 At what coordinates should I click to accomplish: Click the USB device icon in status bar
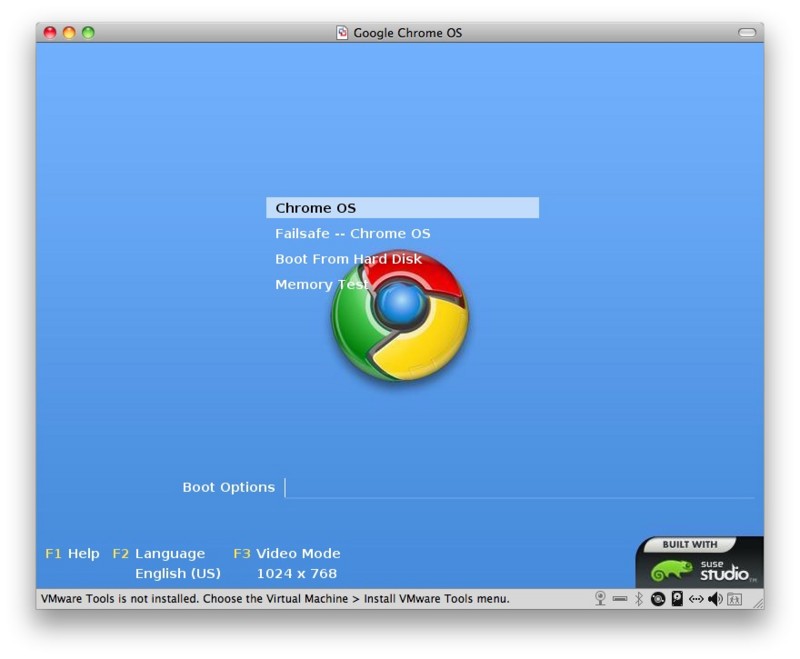(x=620, y=599)
